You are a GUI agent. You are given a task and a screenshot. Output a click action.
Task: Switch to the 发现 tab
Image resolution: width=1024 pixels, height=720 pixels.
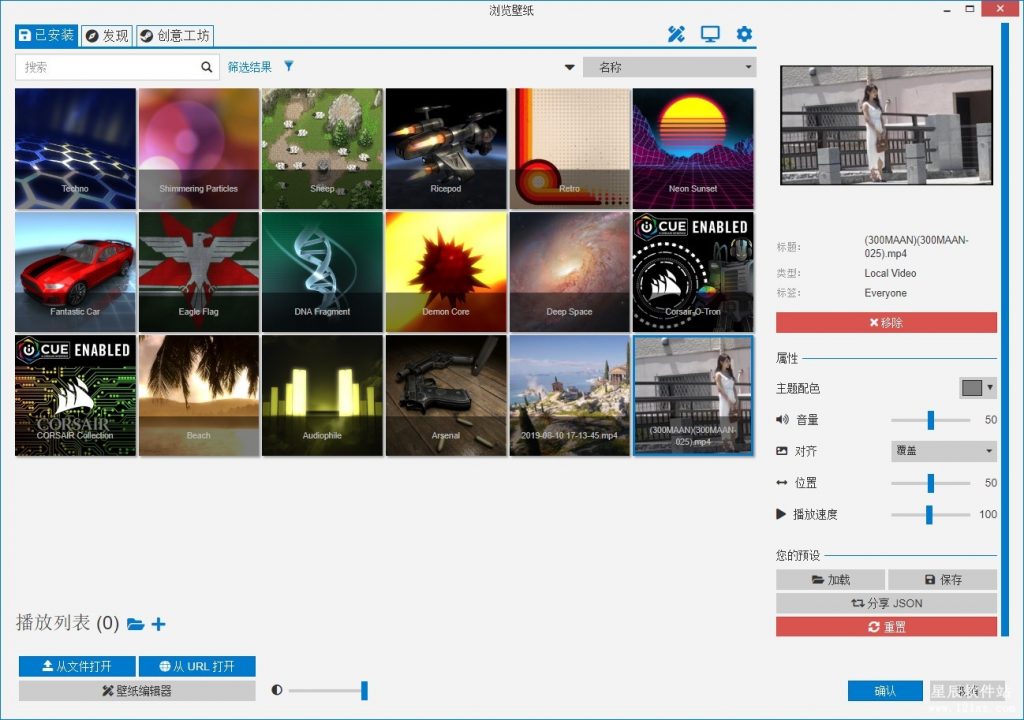pyautogui.click(x=107, y=36)
